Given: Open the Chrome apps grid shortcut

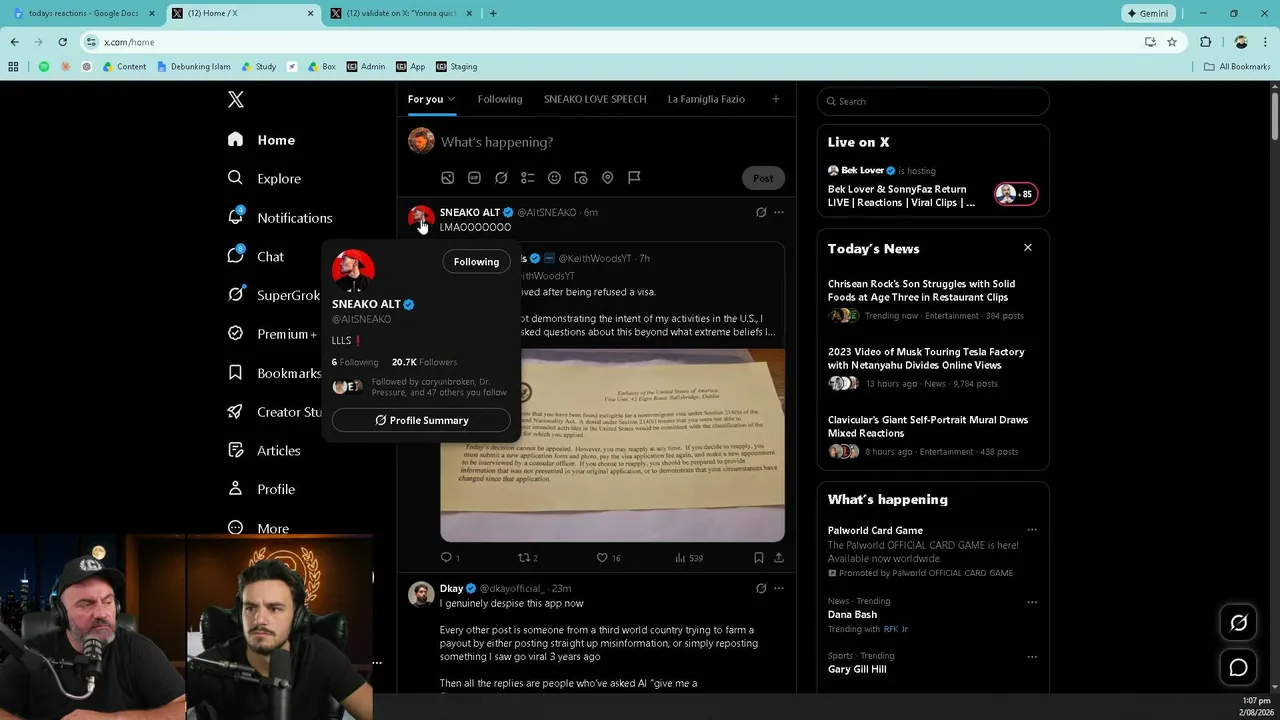Looking at the screenshot, I should pos(13,67).
